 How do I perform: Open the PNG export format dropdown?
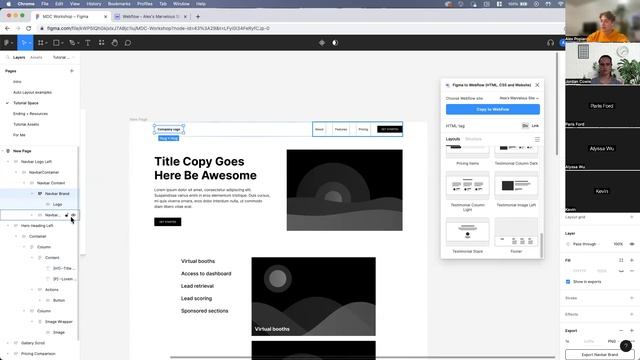(x=613, y=342)
